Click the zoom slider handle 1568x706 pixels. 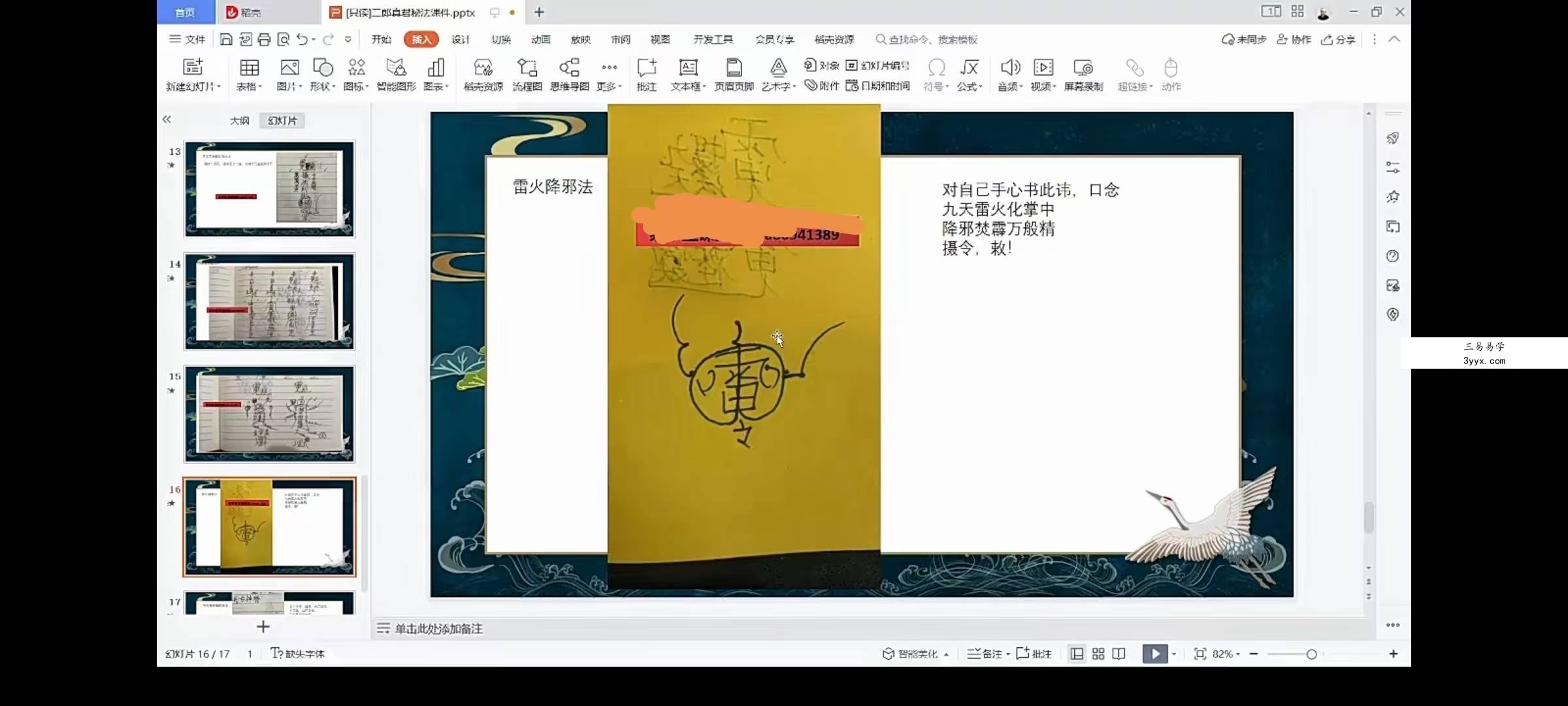tap(1311, 654)
